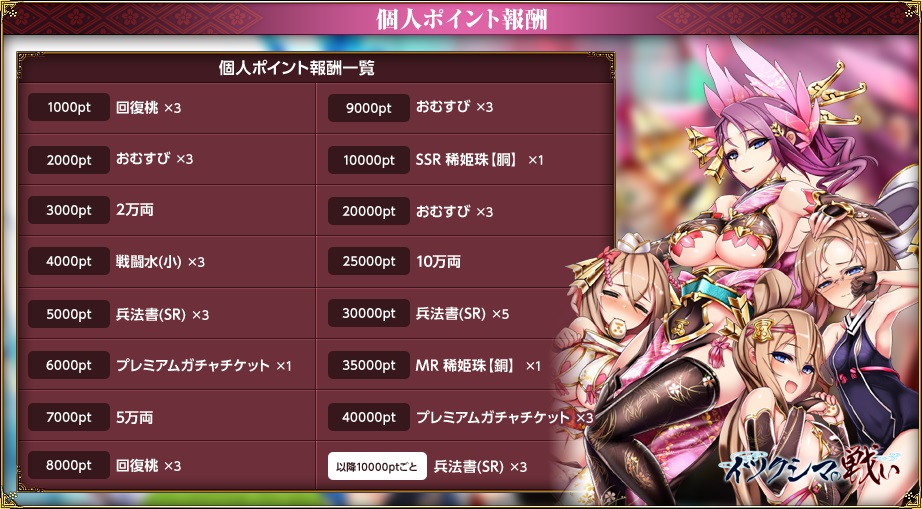
Task: Select the 4000pt 戦闘水(小) badge
Action: pos(69,262)
